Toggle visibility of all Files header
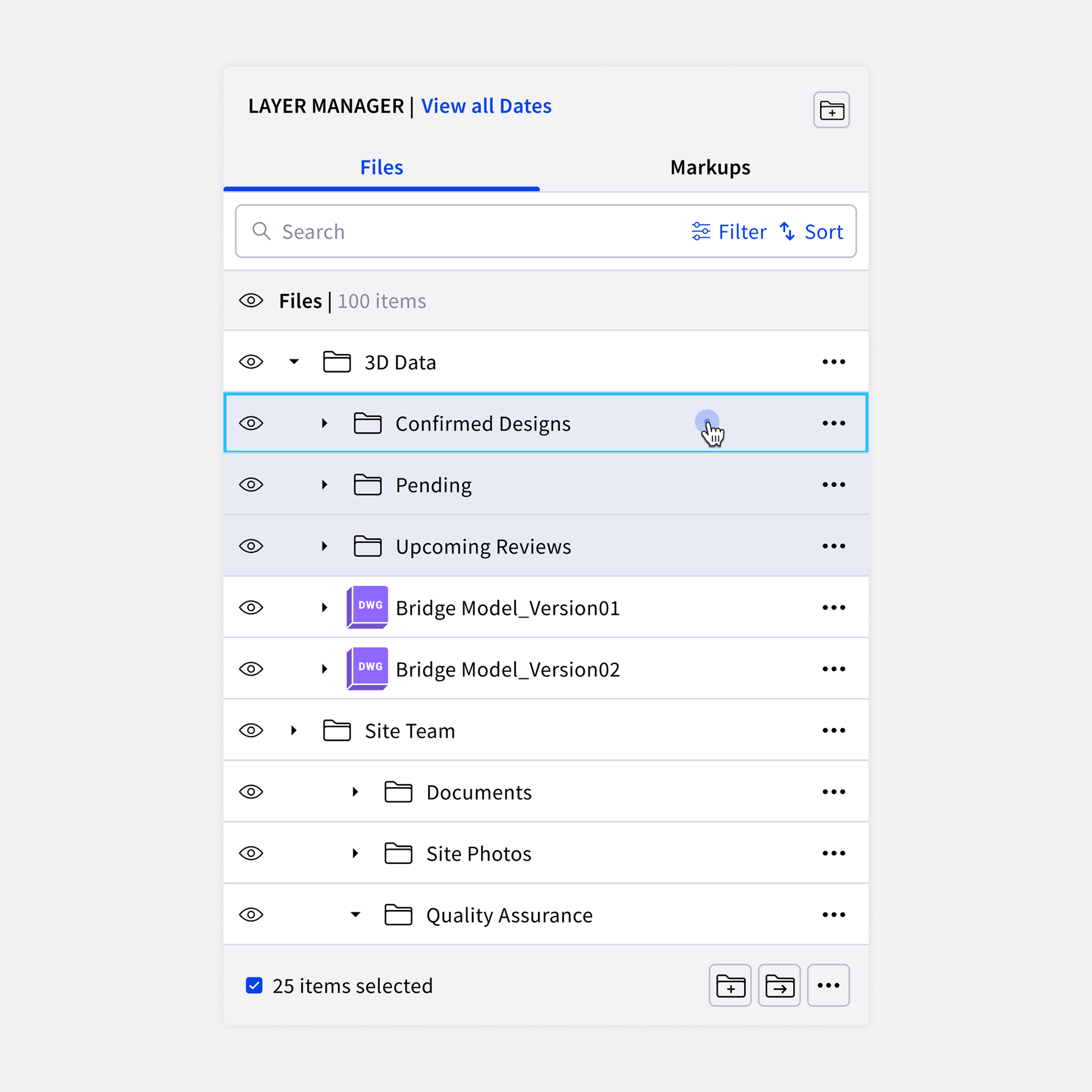The image size is (1092, 1092). click(251, 300)
